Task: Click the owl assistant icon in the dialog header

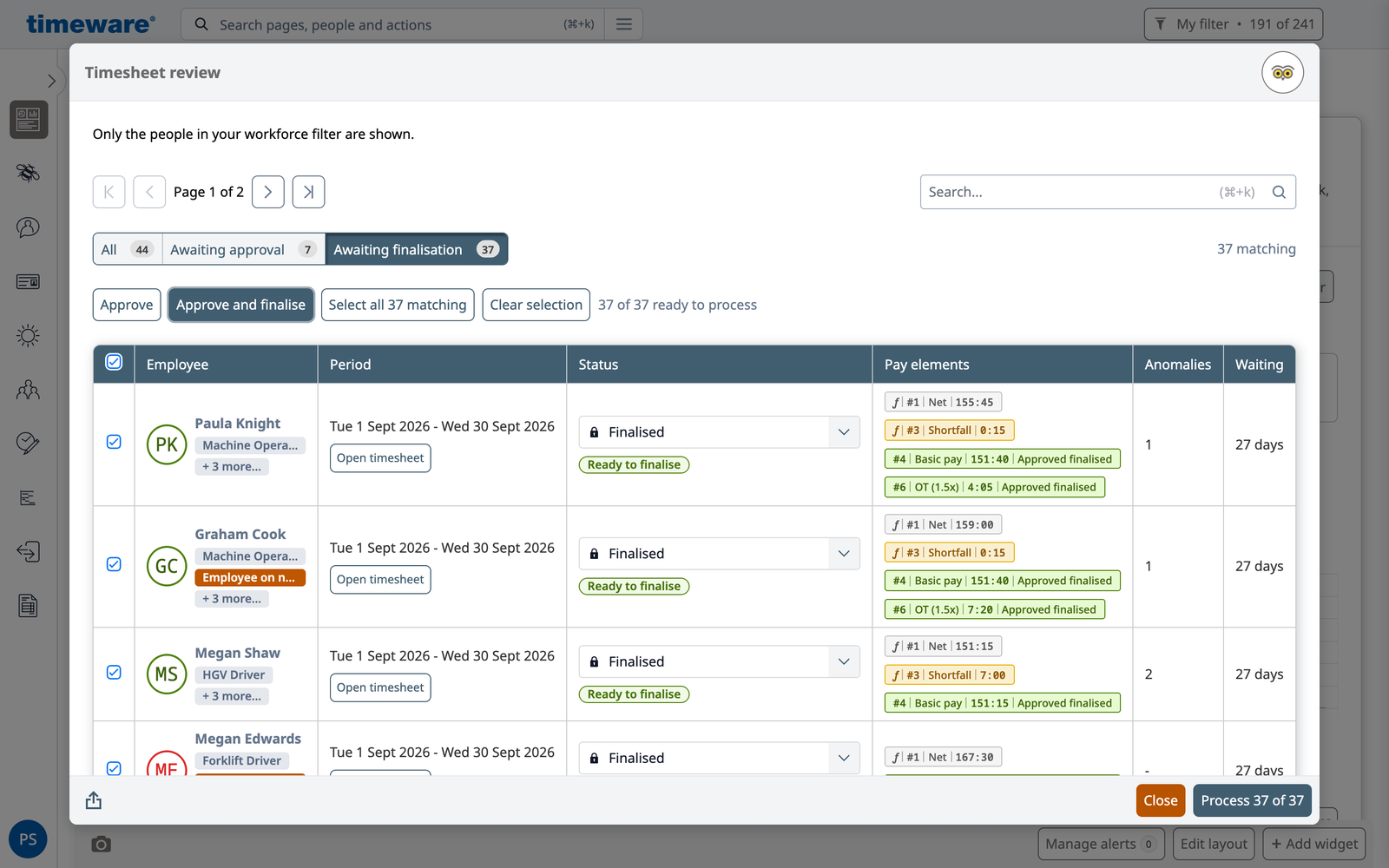Action: coord(1282,73)
